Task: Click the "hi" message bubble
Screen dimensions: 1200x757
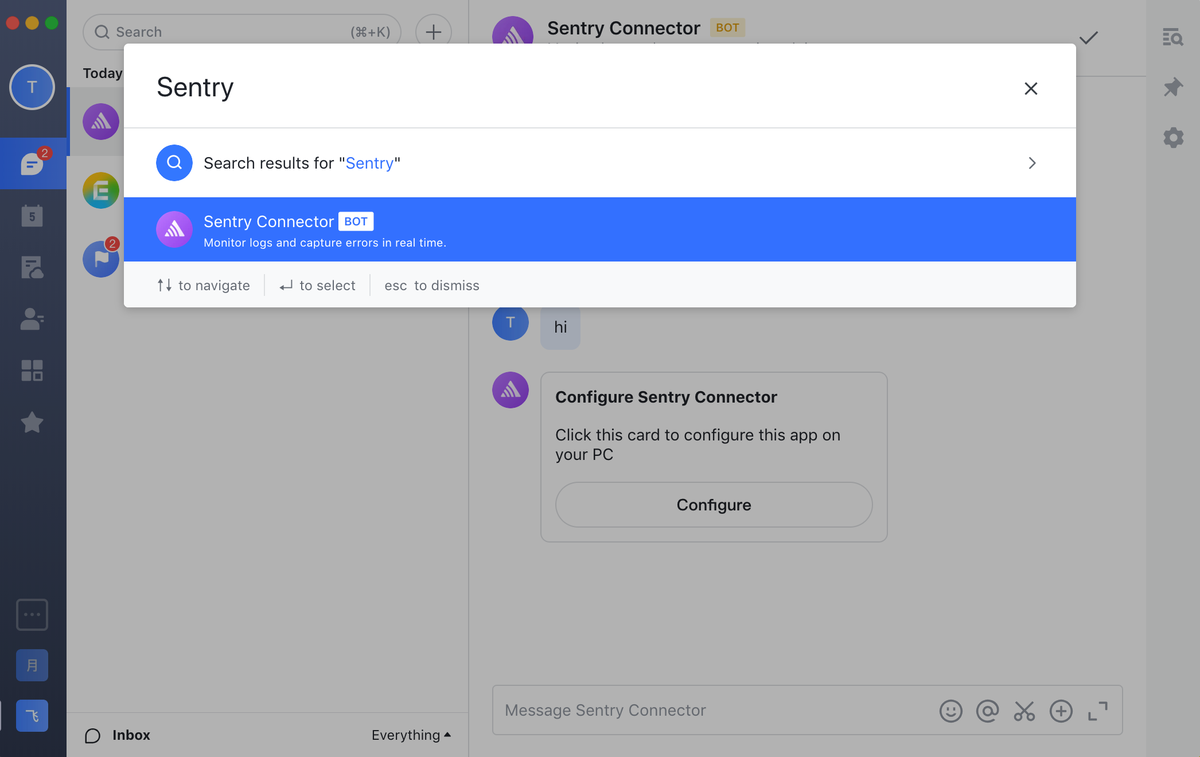Action: tap(560, 327)
